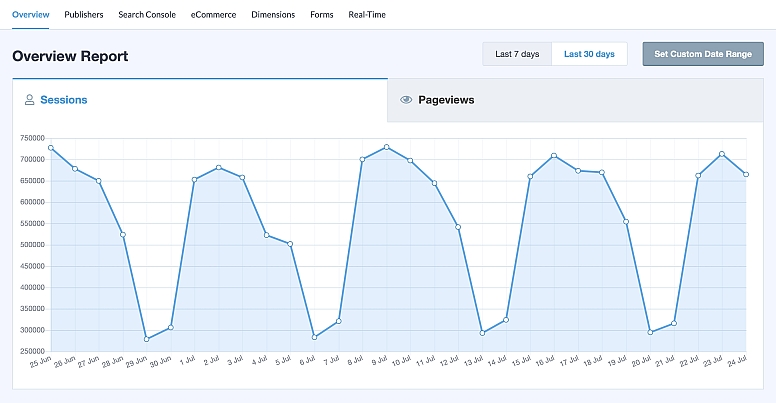Select the 28 Jun data point

(123, 235)
